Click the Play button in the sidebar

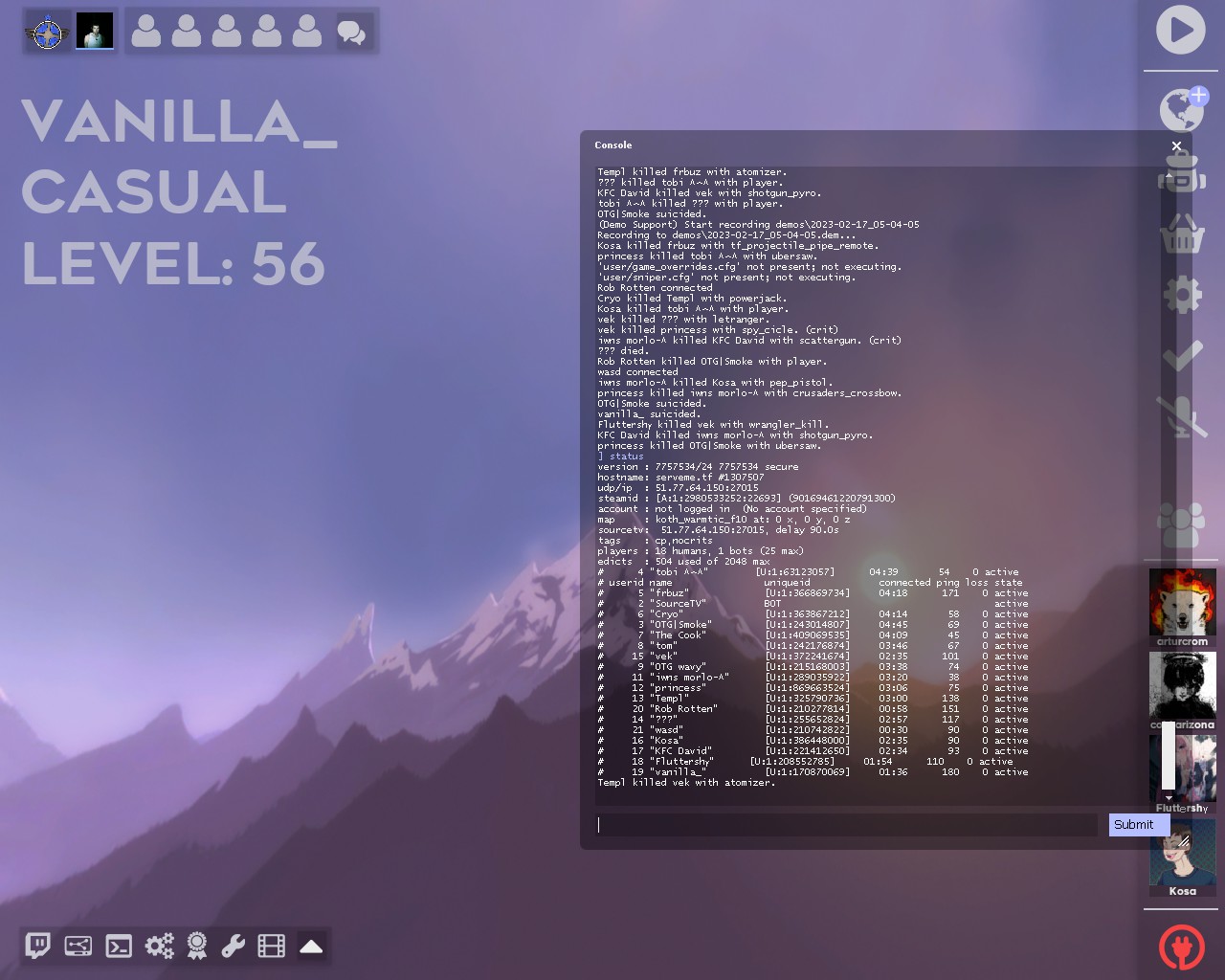pos(1180,31)
